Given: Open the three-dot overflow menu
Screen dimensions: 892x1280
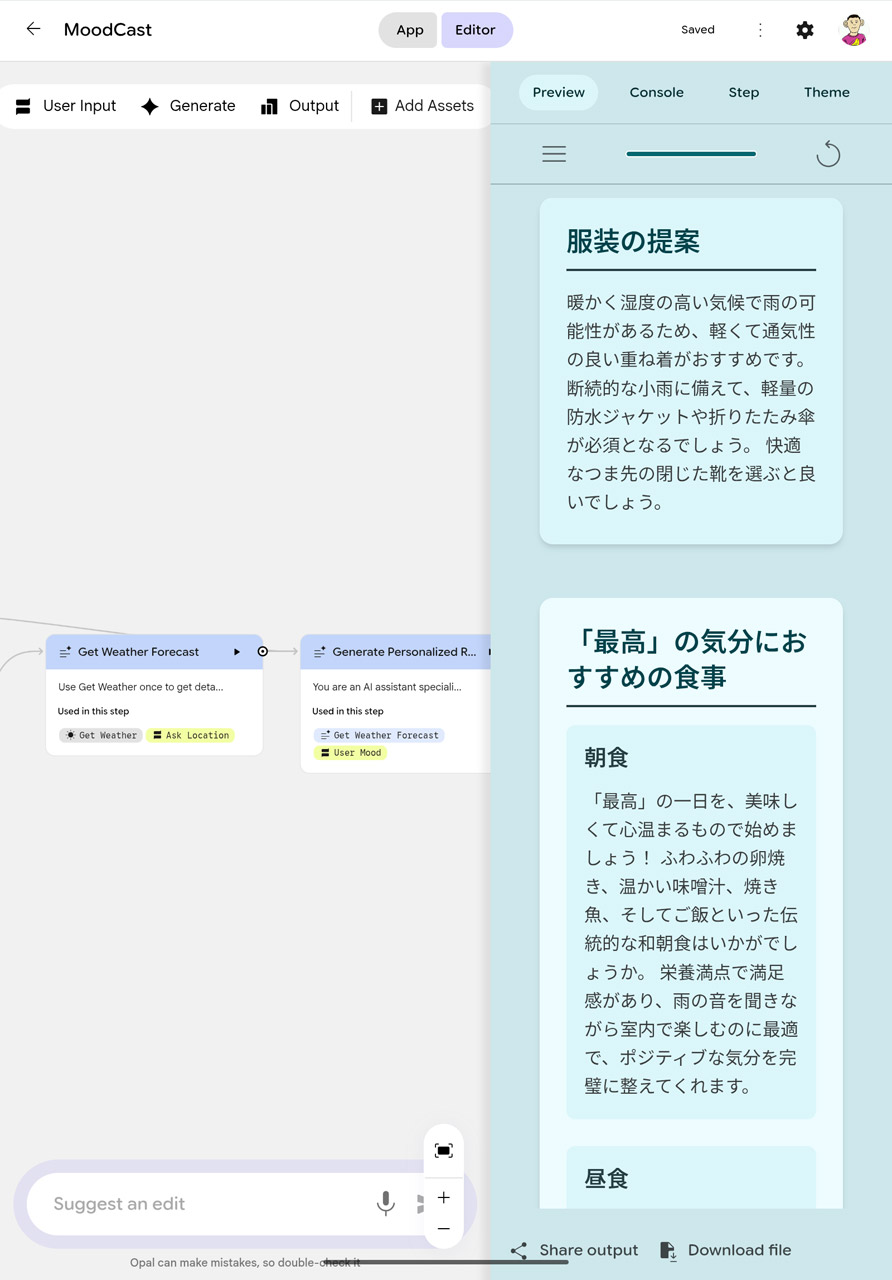Looking at the screenshot, I should 760,30.
